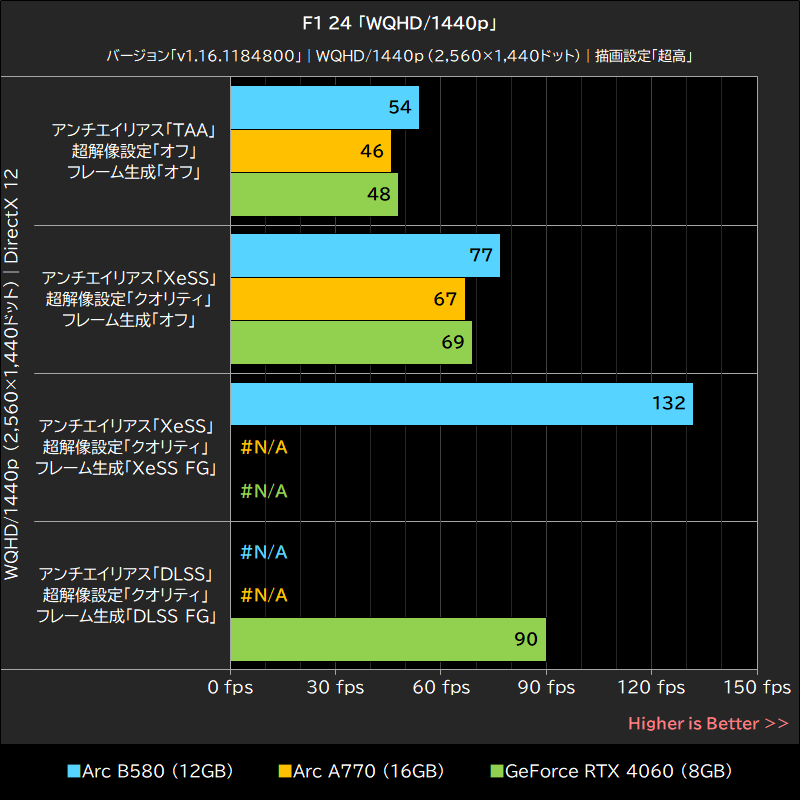The width and height of the screenshot is (800, 800).
Task: Click the '90 fps' axis label
Action: [546, 687]
